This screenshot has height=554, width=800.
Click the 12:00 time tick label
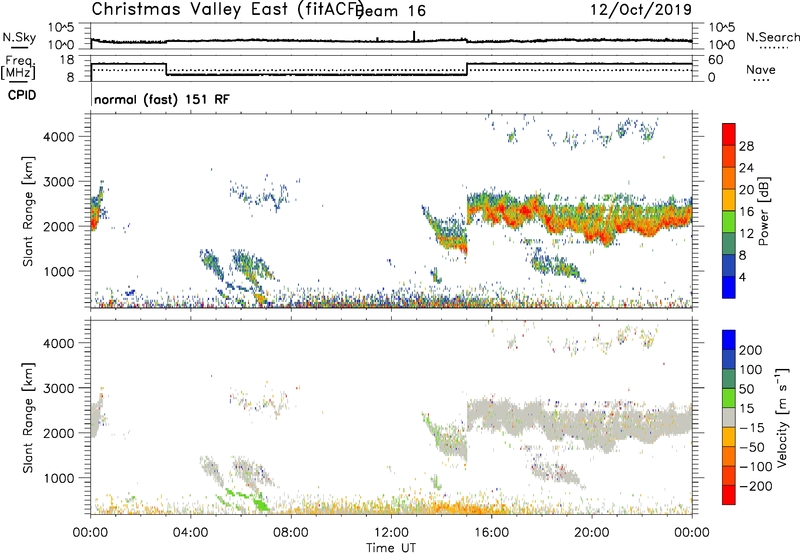click(x=391, y=533)
